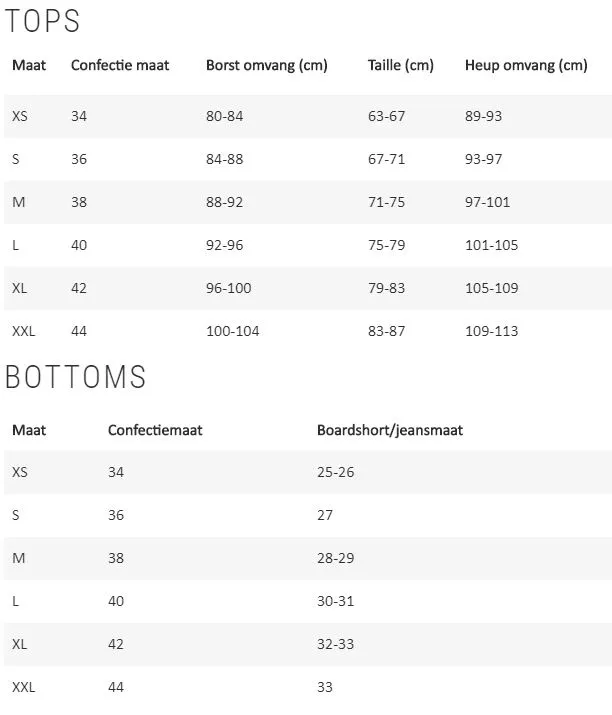Click the 25-26 jeans size value
The image size is (612, 715).
pyautogui.click(x=336, y=472)
